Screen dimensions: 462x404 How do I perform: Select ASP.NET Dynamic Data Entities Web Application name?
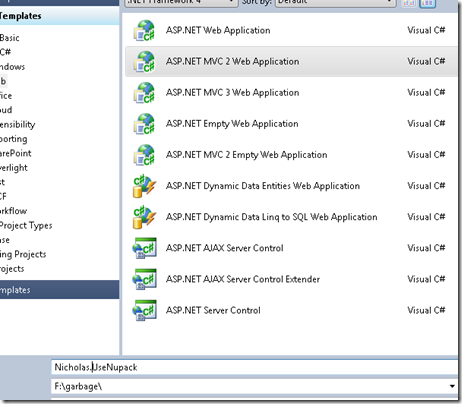point(263,186)
